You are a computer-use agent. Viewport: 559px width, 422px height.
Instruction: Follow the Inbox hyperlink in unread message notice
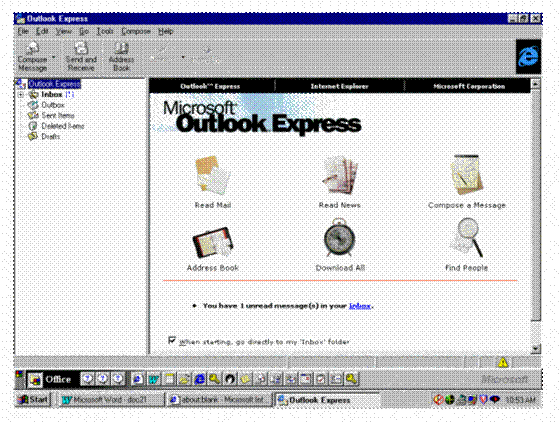point(360,306)
